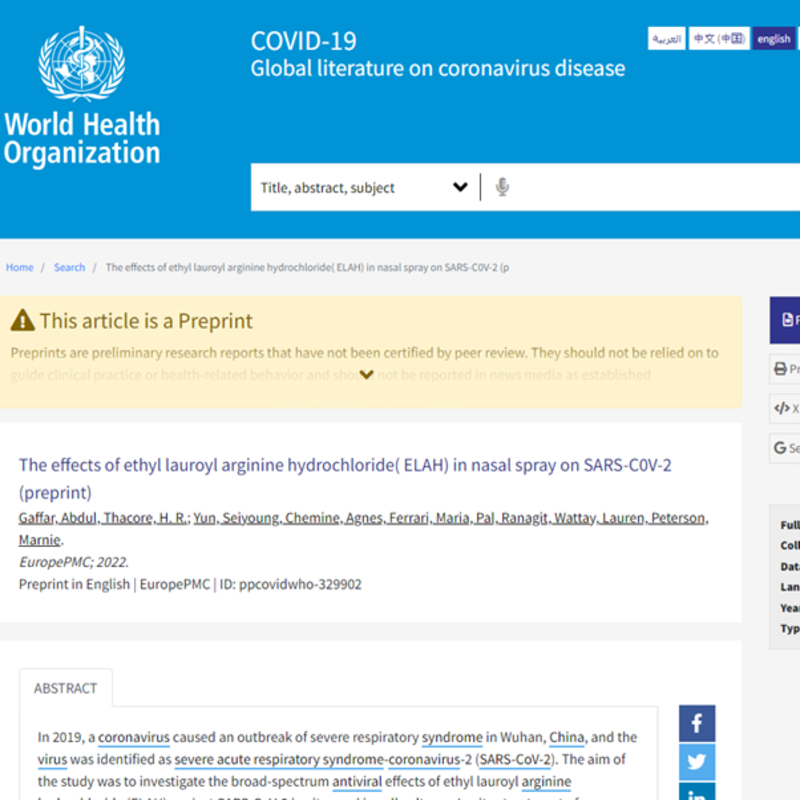800x800 pixels.
Task: Switch the site language to Chinese
Action: [719, 38]
